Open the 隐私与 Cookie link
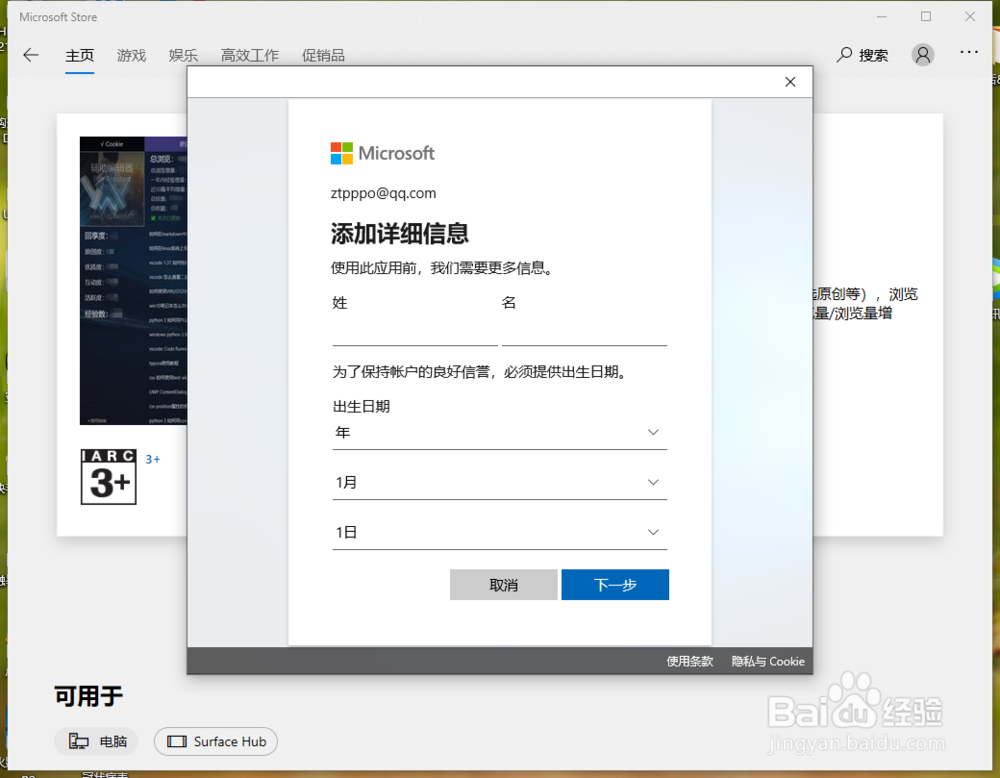1000x778 pixels. tap(767, 661)
